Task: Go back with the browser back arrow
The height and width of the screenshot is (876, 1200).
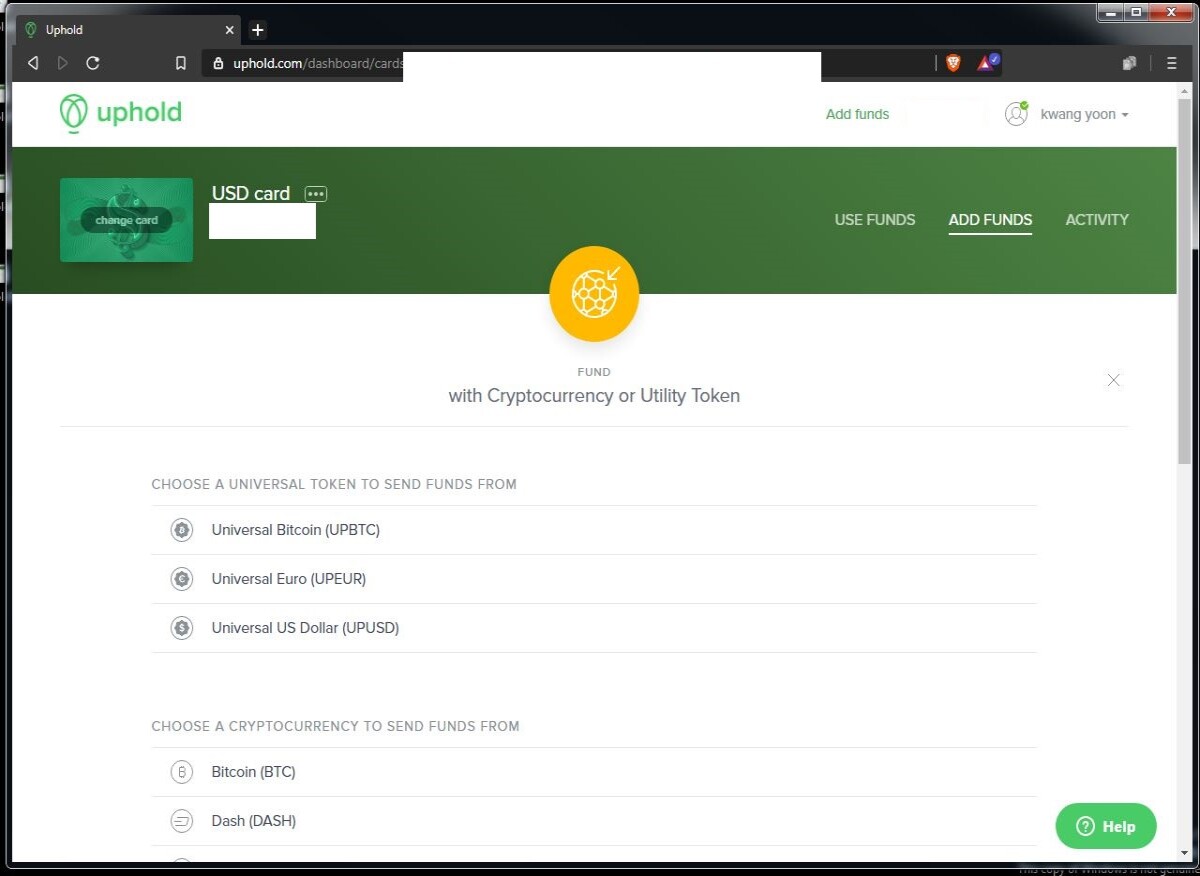Action: click(x=33, y=63)
